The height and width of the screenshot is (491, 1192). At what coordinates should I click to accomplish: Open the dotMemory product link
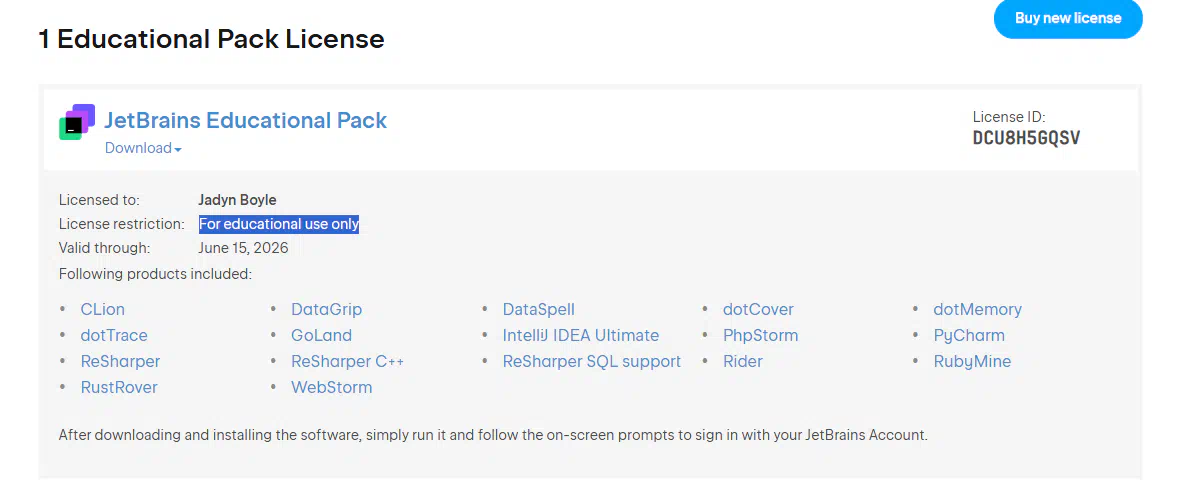point(978,309)
